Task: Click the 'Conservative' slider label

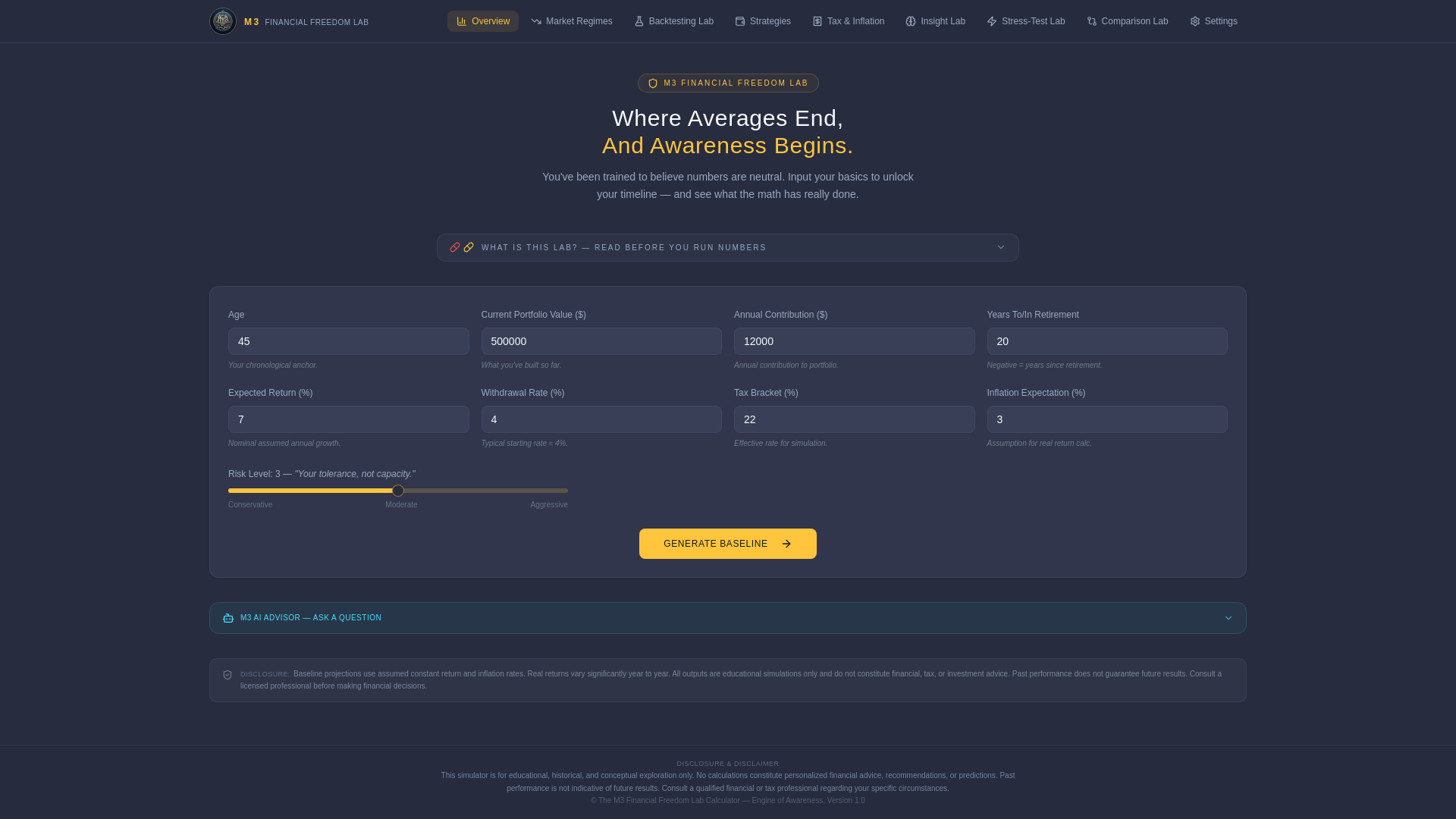Action: point(250,505)
